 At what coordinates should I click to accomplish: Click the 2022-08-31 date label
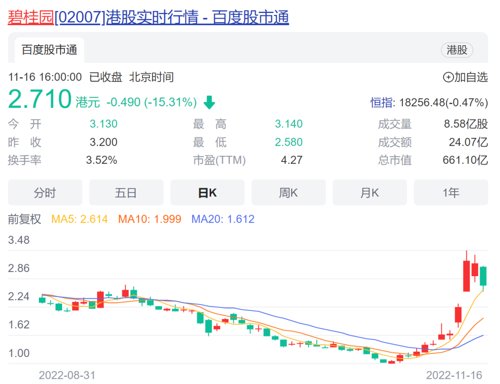click(67, 375)
